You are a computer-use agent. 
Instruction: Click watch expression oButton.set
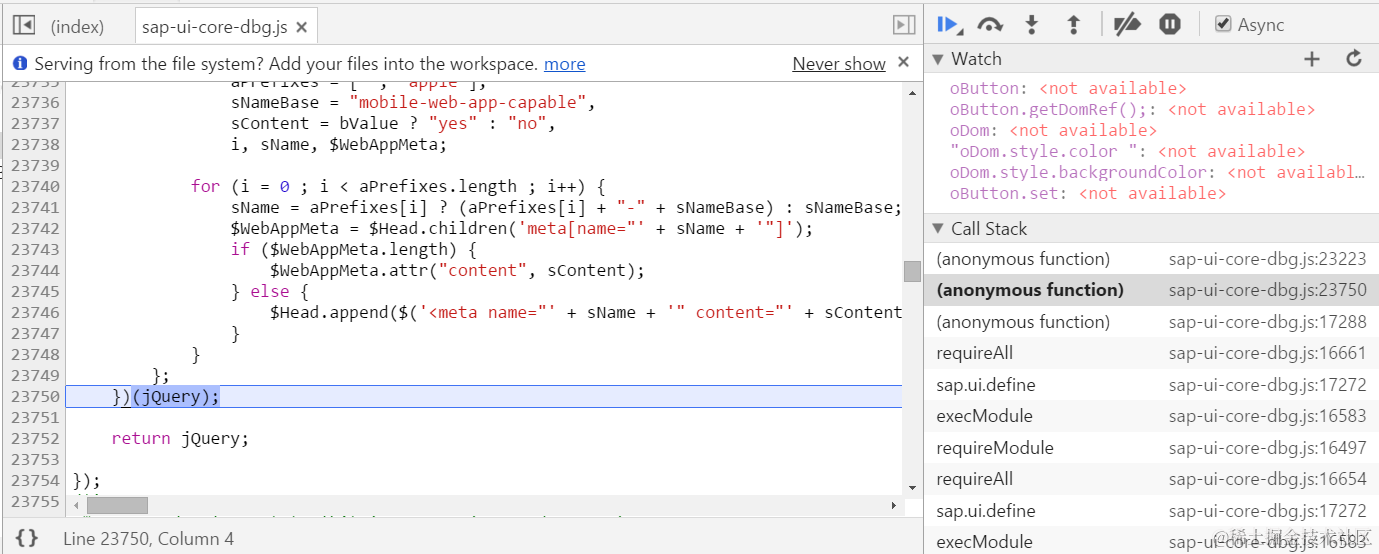[1088, 193]
